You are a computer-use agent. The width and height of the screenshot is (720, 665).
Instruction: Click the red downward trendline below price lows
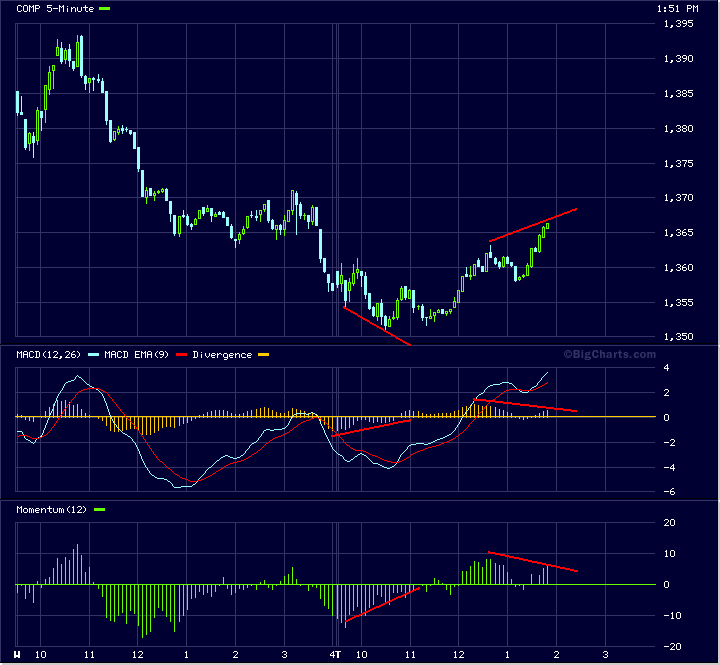(x=376, y=325)
